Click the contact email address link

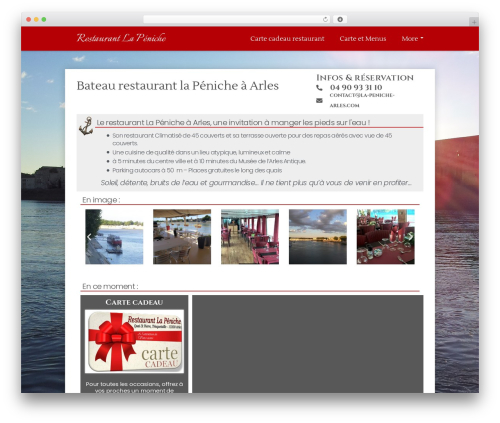pyautogui.click(x=362, y=100)
